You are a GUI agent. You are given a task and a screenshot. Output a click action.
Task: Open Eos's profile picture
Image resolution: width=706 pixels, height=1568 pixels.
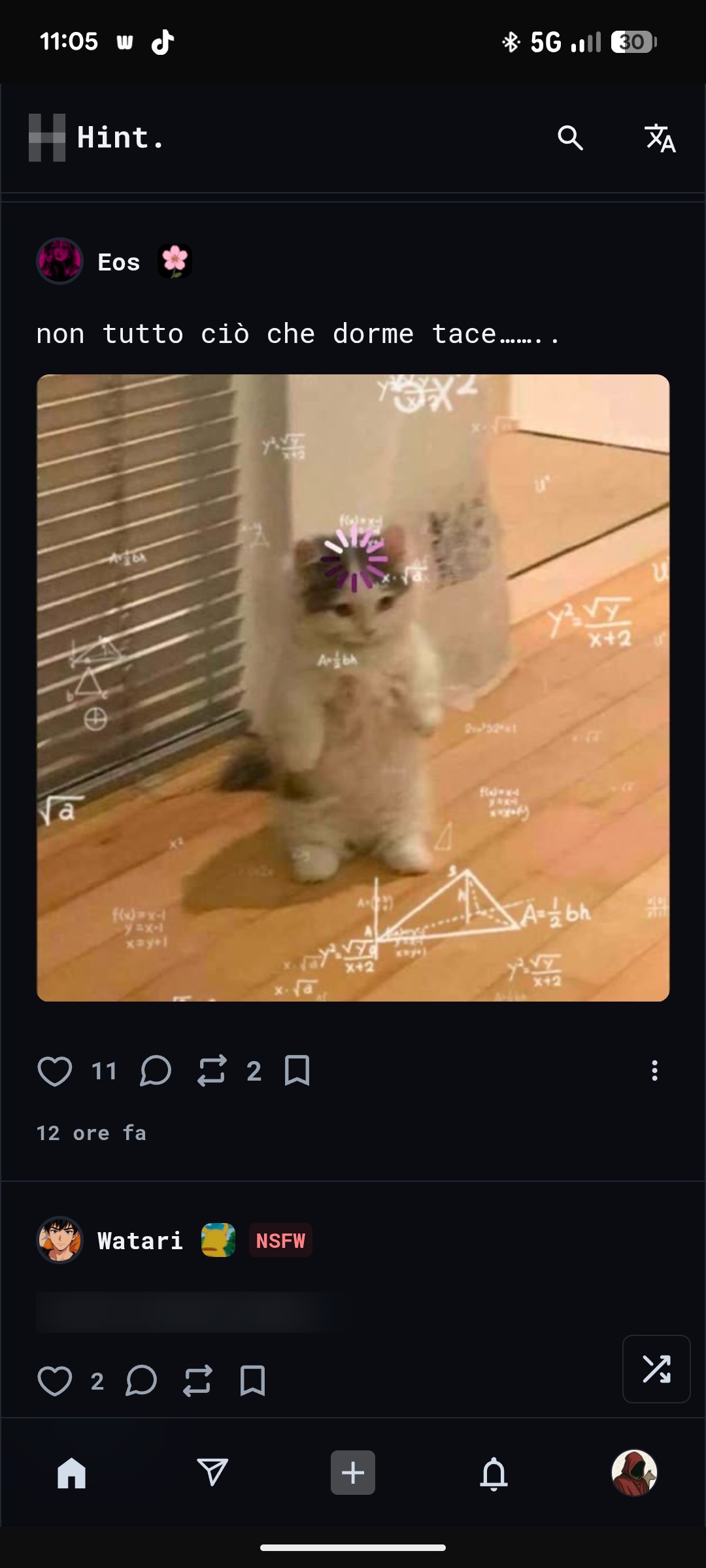[x=59, y=261]
